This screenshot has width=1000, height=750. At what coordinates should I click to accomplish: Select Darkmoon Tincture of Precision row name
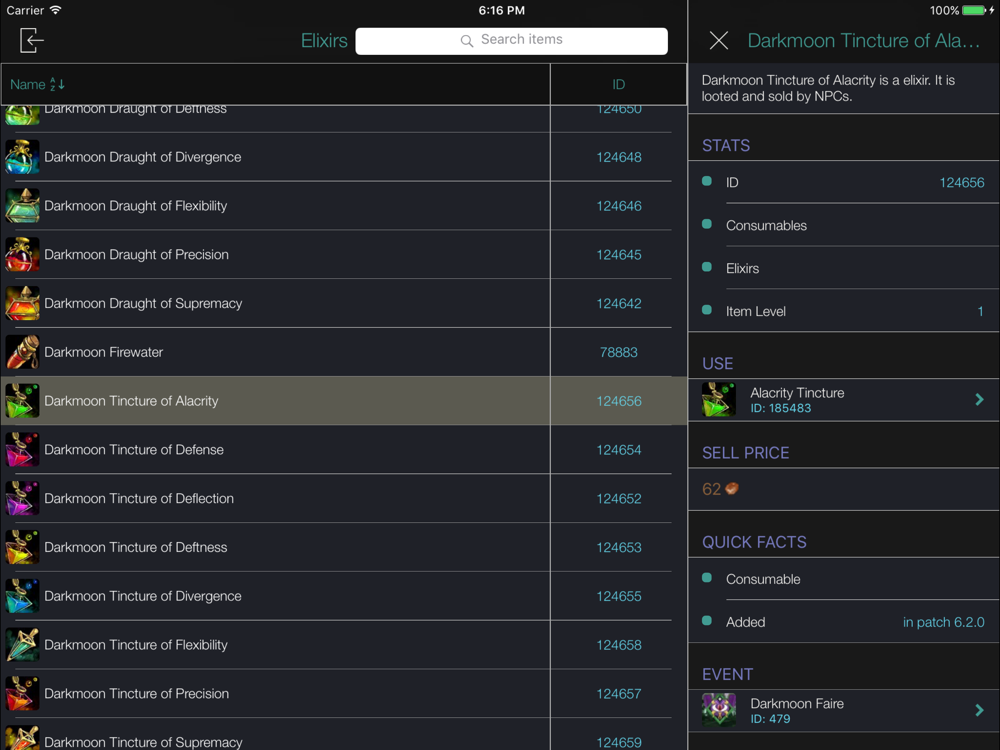tap(136, 693)
